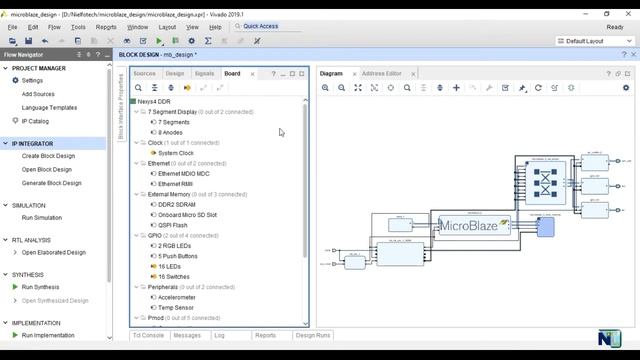
Task: Click the Flow Navigator vertical scrollbar
Action: coord(109,176)
